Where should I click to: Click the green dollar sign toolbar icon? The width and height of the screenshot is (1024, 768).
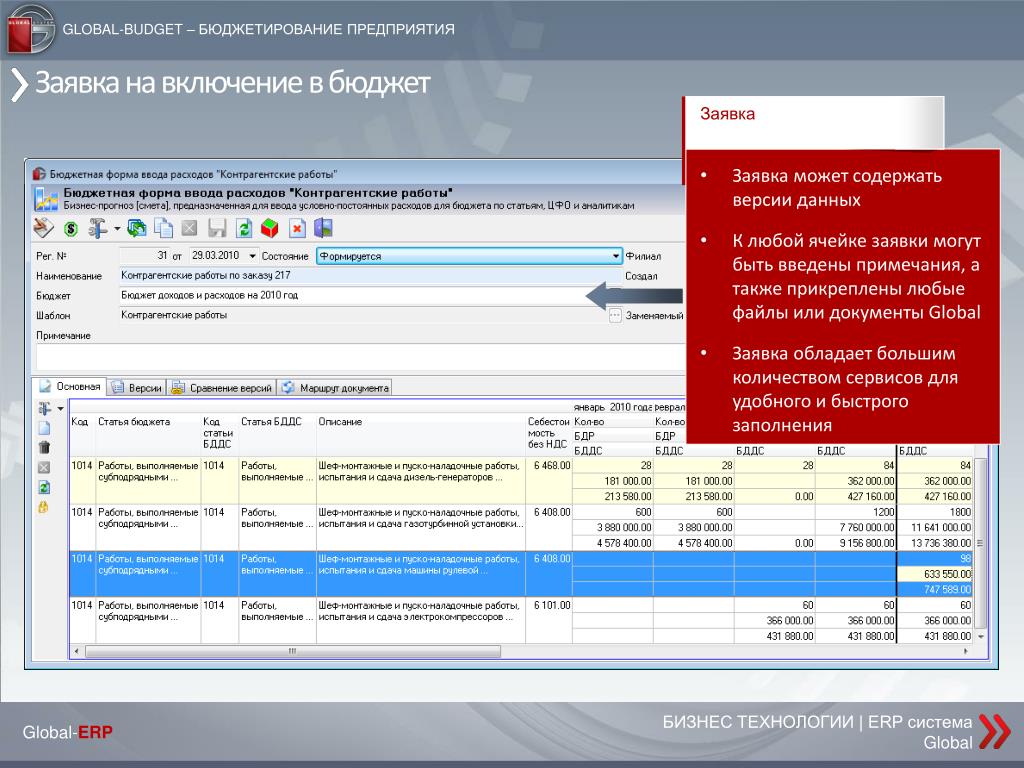click(71, 229)
